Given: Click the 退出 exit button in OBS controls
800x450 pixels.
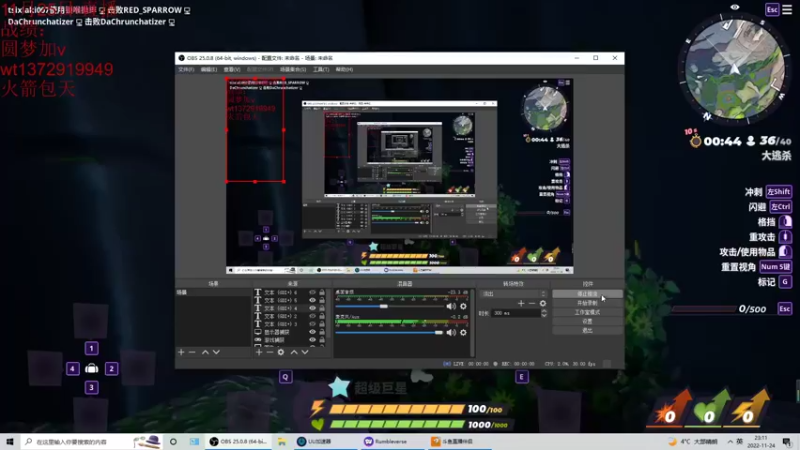Looking at the screenshot, I should [x=587, y=331].
